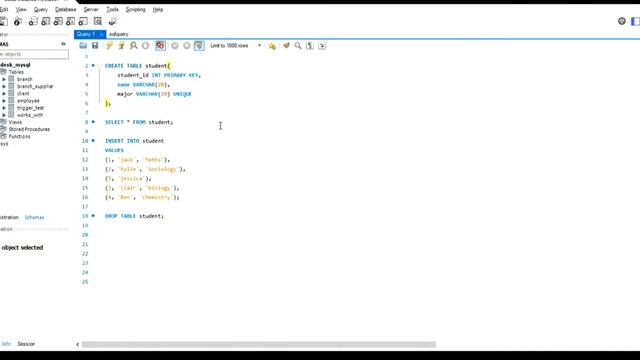Save snippet with the star icon
This screenshot has width=640, height=360.
tap(272, 46)
